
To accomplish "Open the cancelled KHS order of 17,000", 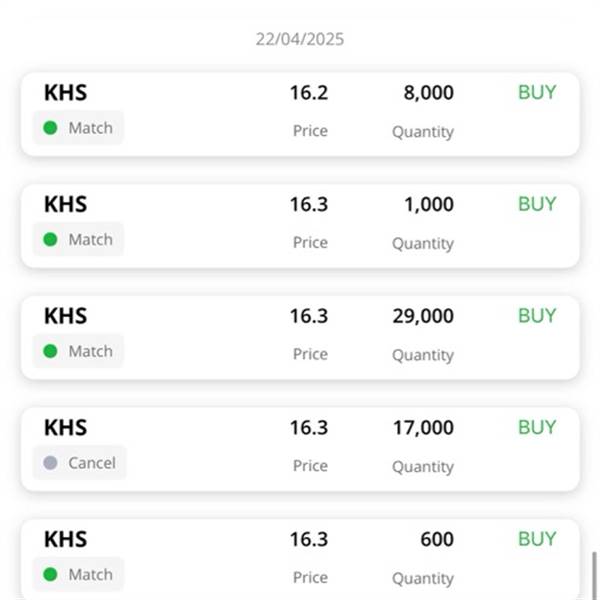I will coord(300,449).
